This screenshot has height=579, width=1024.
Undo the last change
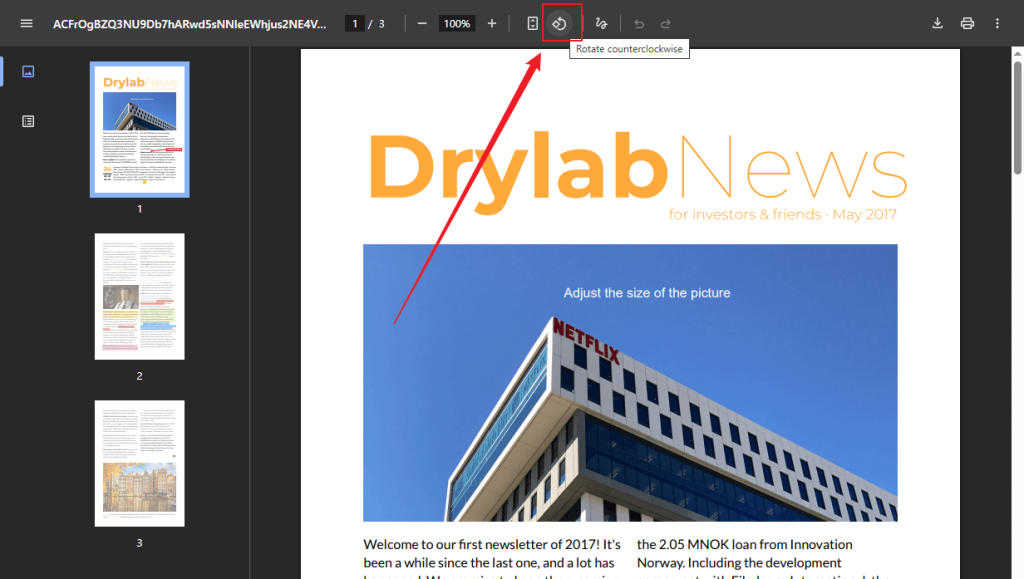tap(638, 23)
